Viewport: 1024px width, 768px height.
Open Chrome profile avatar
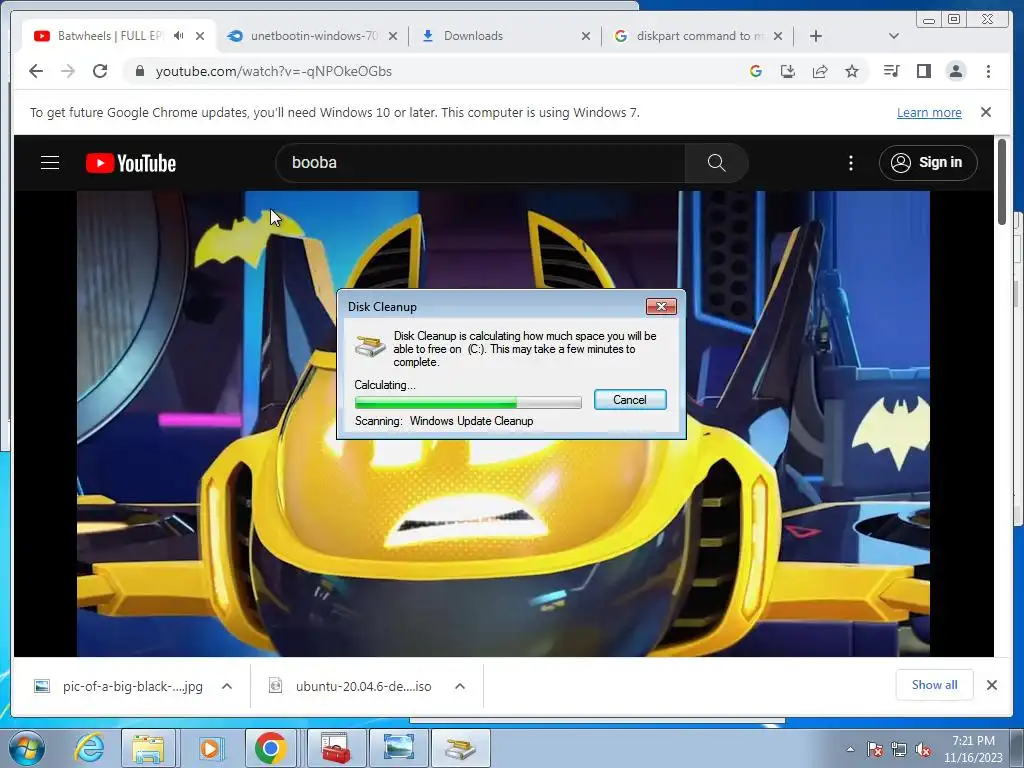click(955, 71)
